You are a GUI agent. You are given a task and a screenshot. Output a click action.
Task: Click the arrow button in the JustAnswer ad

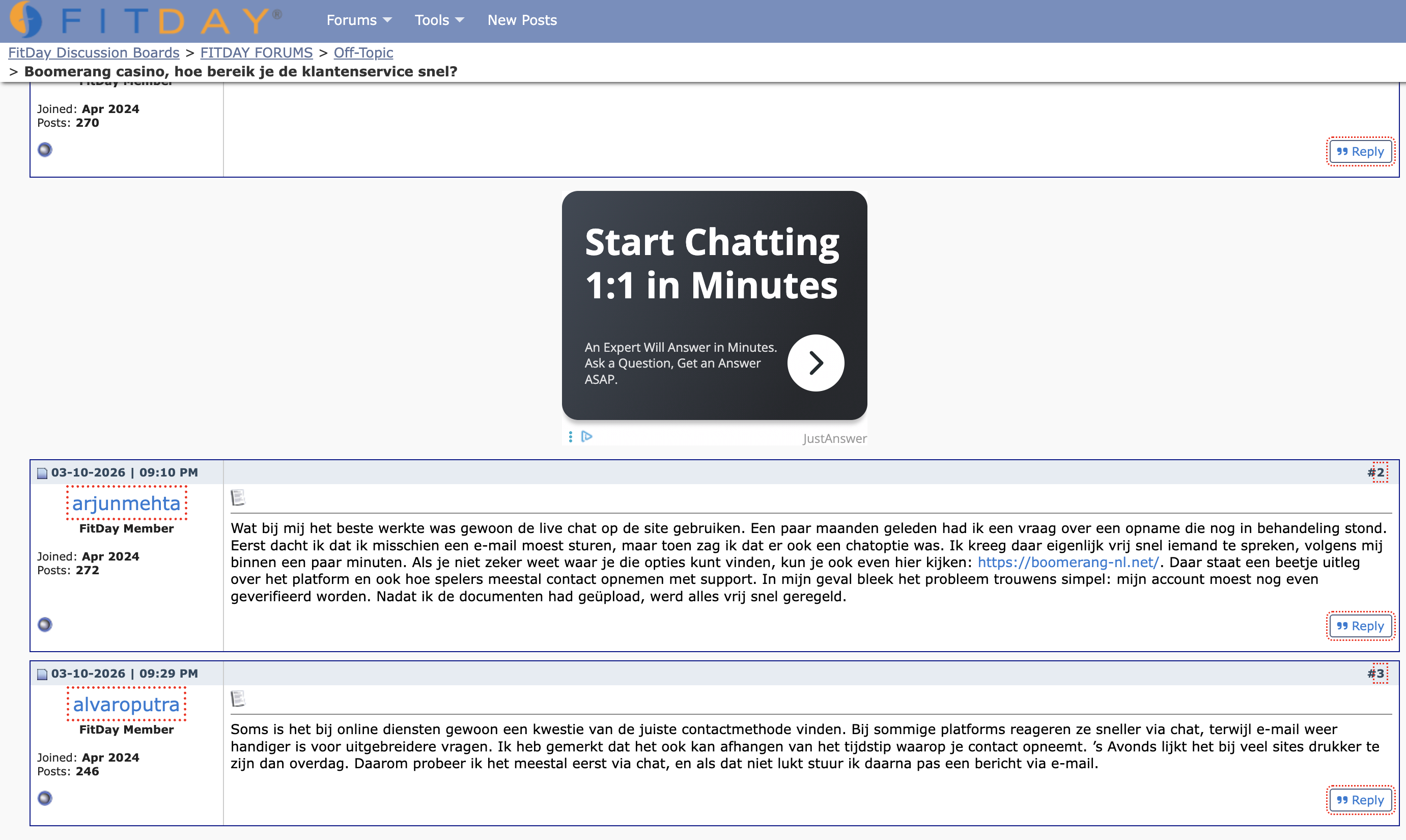pyautogui.click(x=816, y=363)
